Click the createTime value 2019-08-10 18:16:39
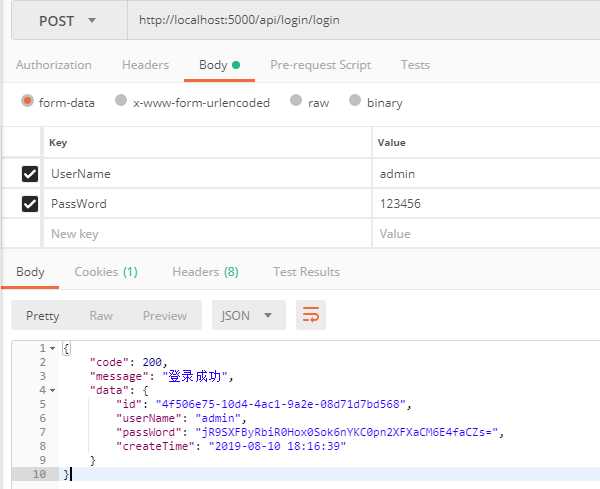 coord(277,446)
